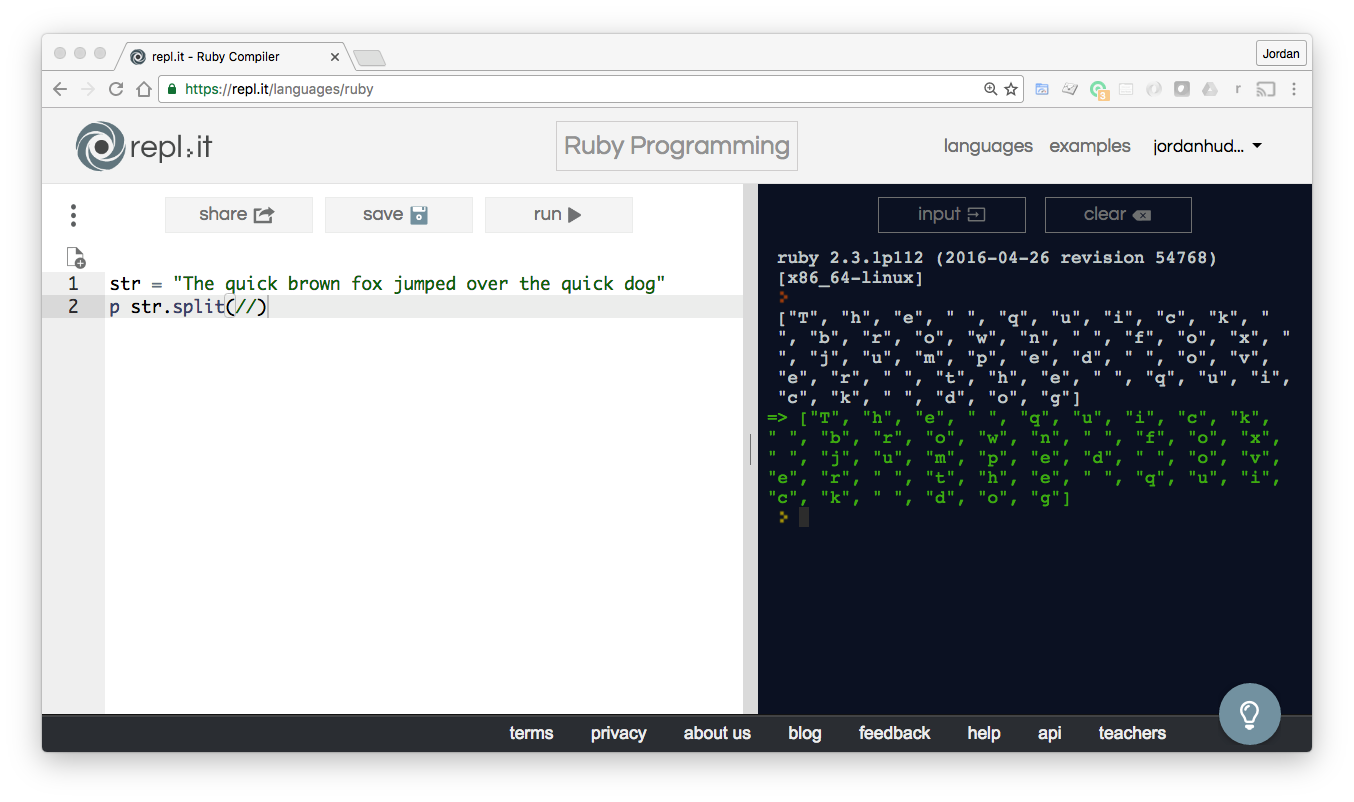Viewport: 1354px width, 802px height.
Task: Click the repl.it logo
Action: point(144,146)
